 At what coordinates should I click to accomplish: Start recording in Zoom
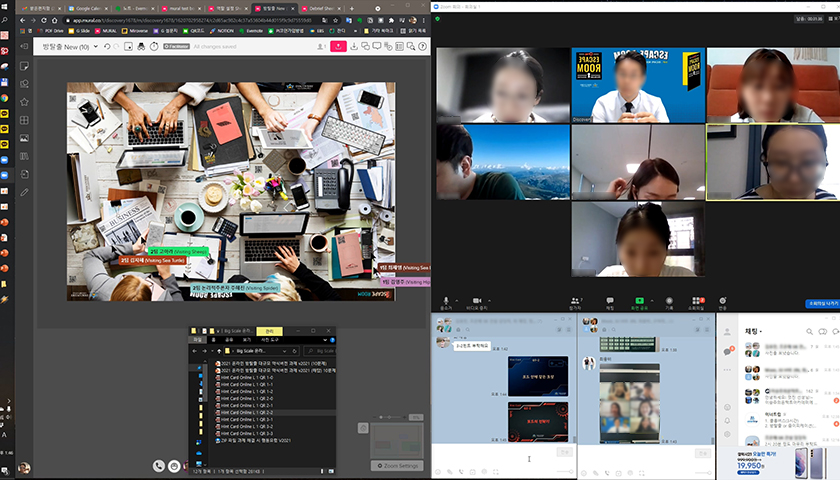point(669,304)
